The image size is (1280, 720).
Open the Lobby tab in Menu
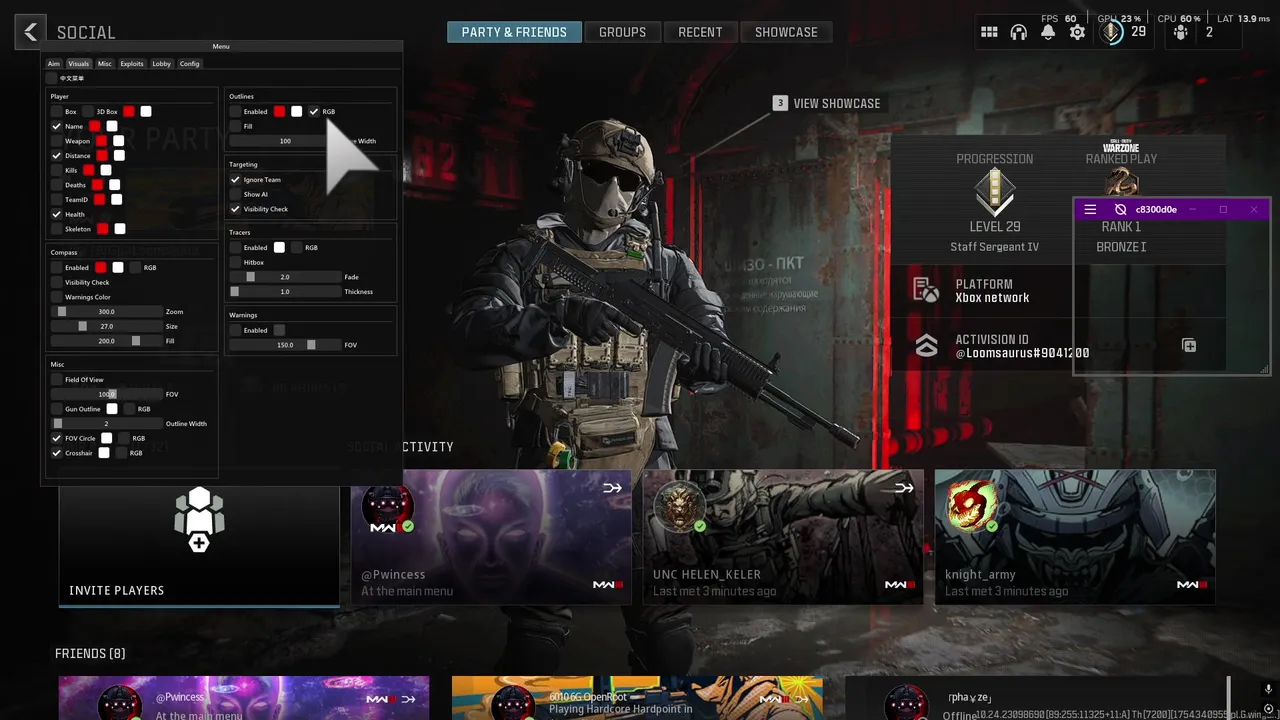pos(161,63)
